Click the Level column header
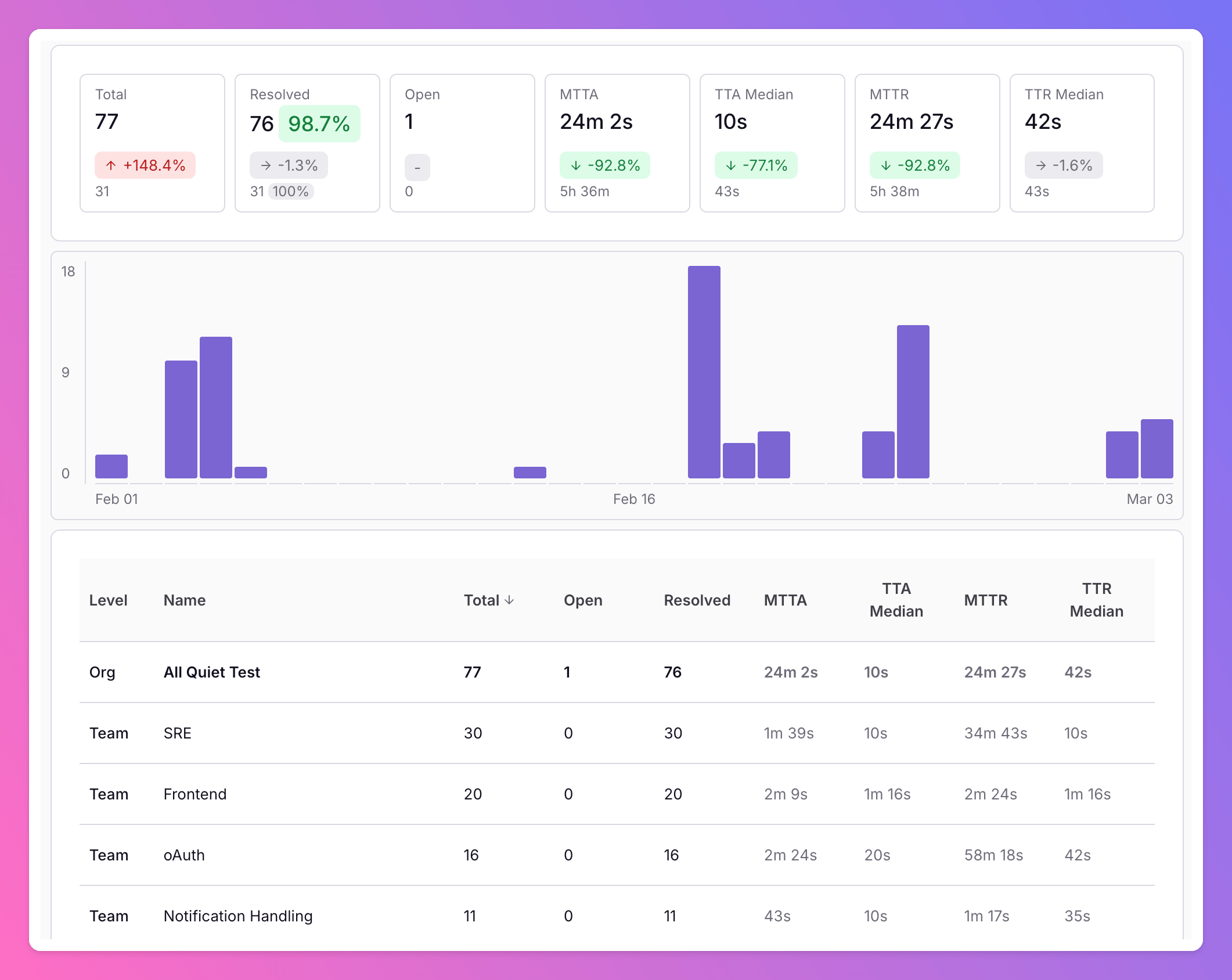 click(109, 600)
